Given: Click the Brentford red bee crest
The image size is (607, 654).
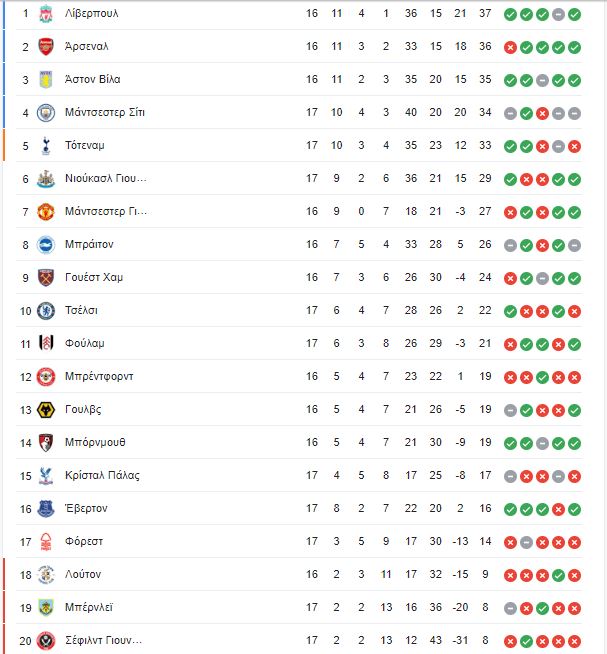Looking at the screenshot, I should pos(46,377).
